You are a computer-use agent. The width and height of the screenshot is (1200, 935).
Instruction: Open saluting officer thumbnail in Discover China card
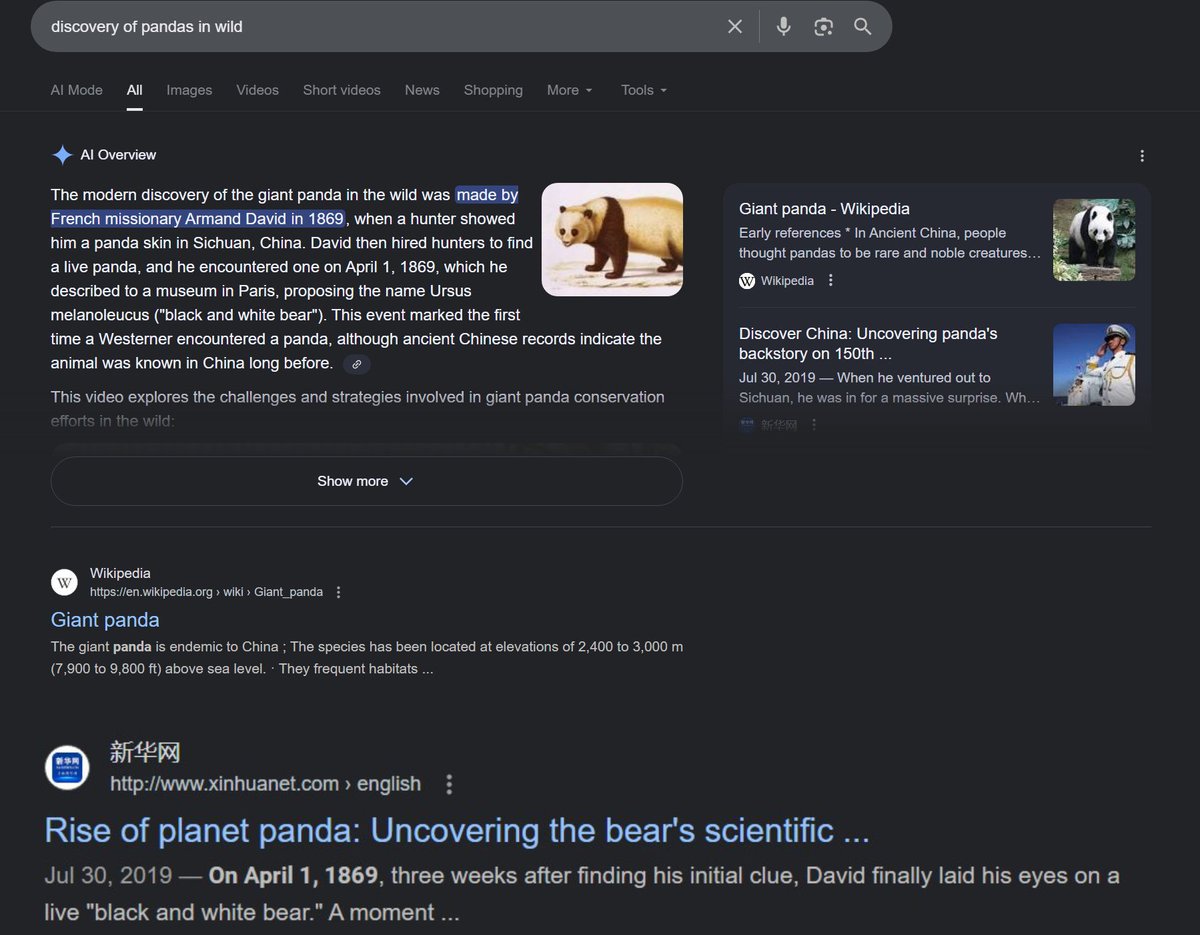(1094, 365)
